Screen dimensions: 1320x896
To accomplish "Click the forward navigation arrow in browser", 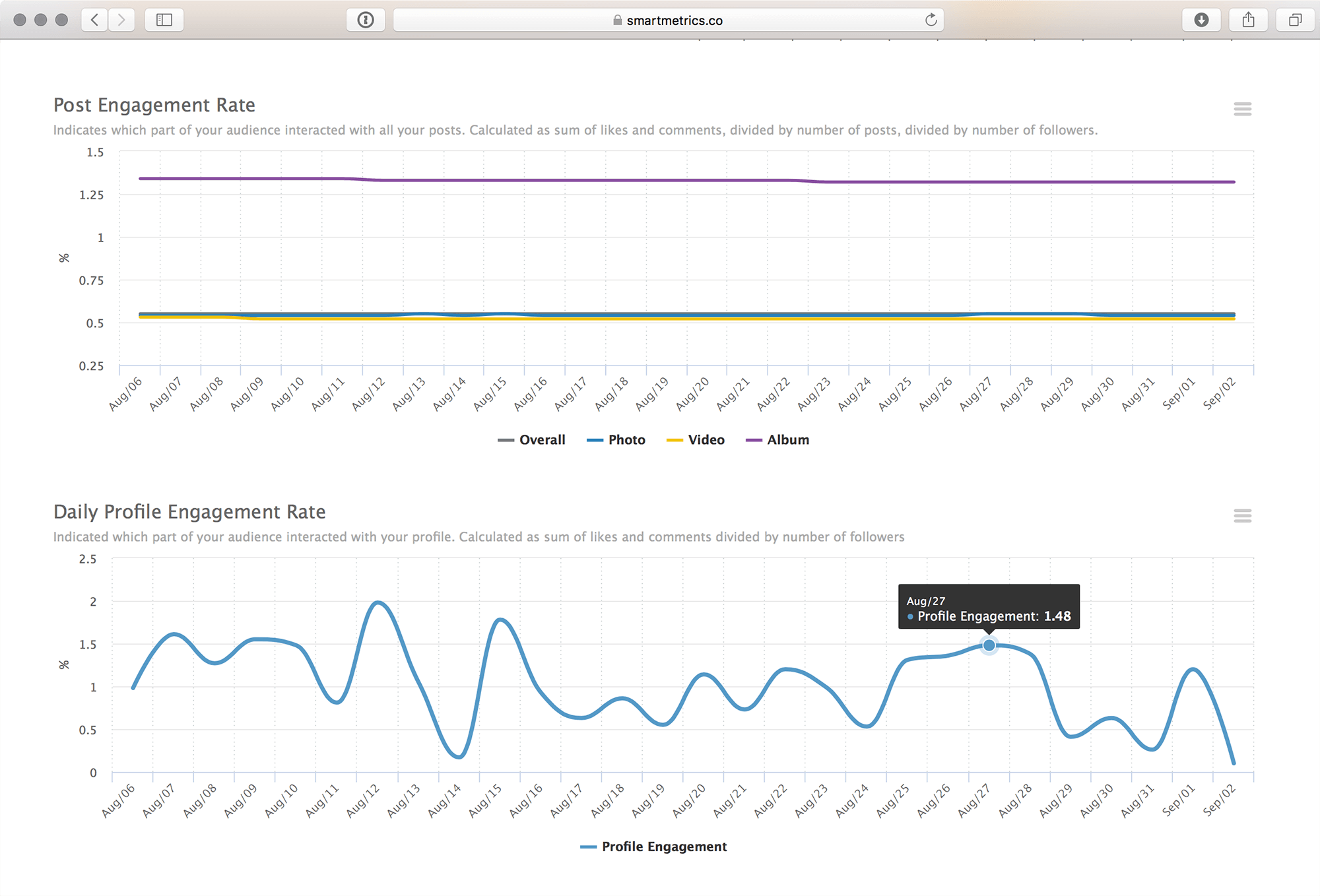I will (122, 19).
